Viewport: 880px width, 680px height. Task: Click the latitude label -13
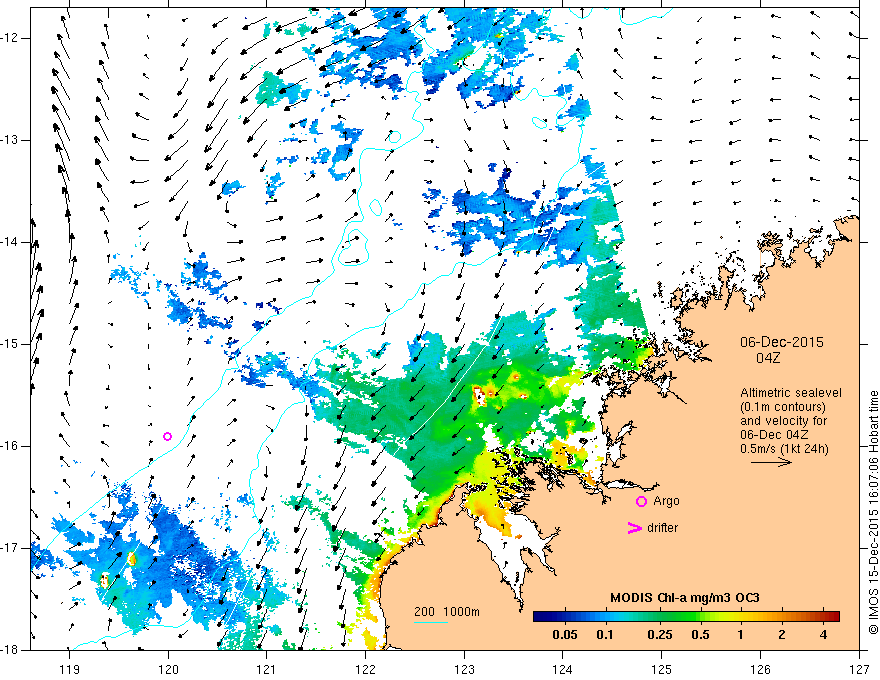tap(10, 140)
